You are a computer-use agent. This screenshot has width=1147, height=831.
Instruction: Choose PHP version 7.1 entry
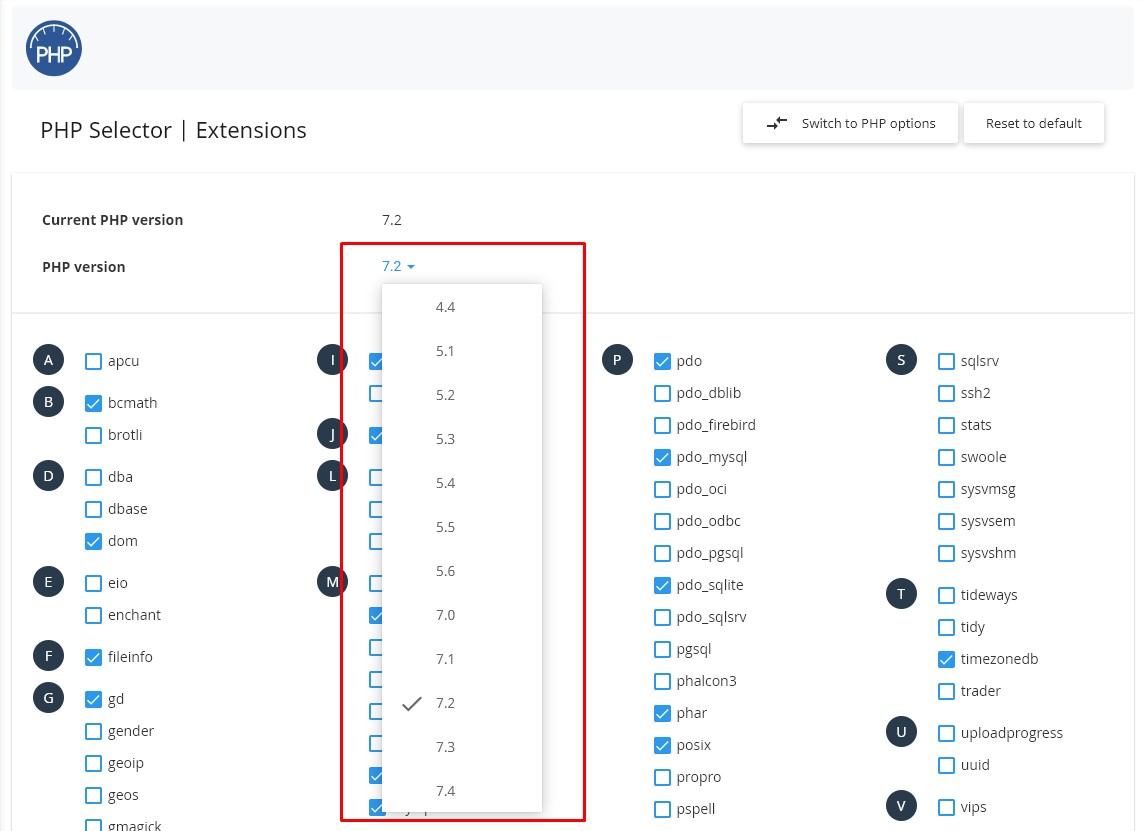(x=462, y=658)
